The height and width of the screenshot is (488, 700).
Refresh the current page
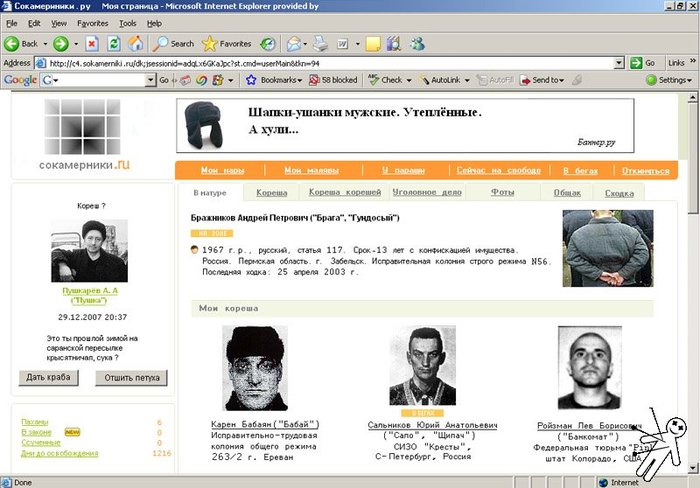pyautogui.click(x=114, y=44)
